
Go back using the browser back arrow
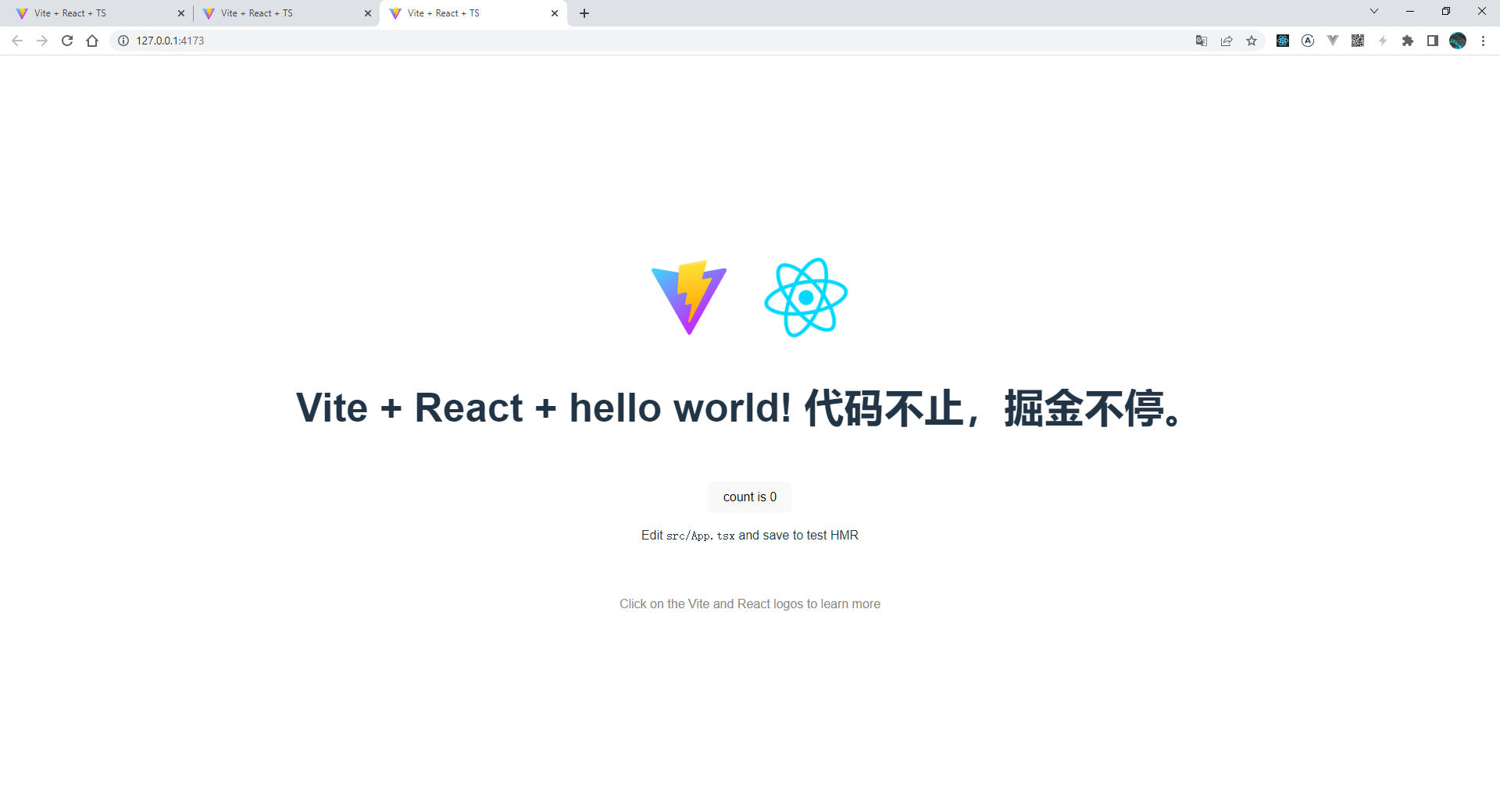tap(17, 41)
